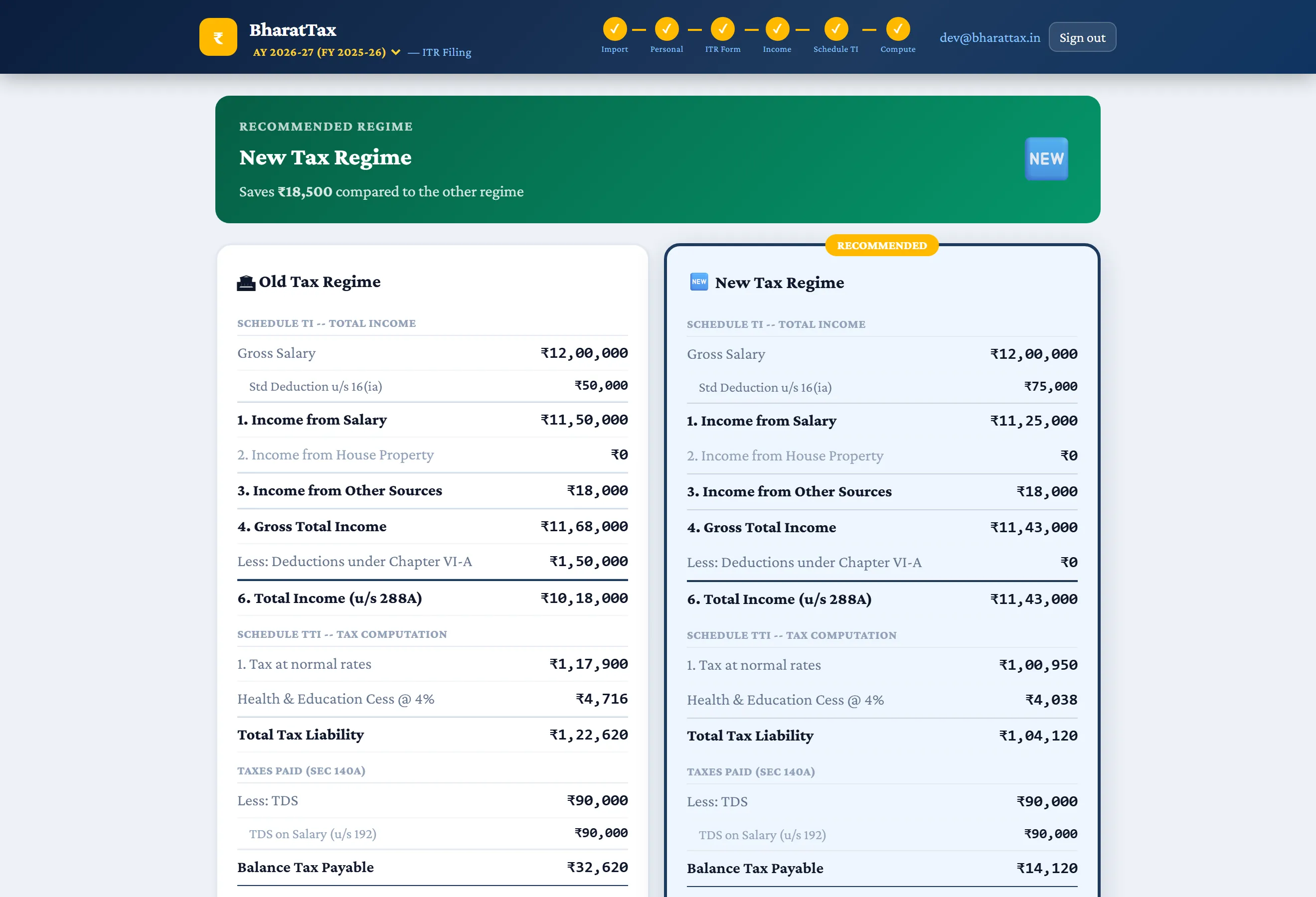Screen dimensions: 1316x897
Task: Click New Regime Income from Salary ₹11,25,000
Action: tap(1033, 421)
